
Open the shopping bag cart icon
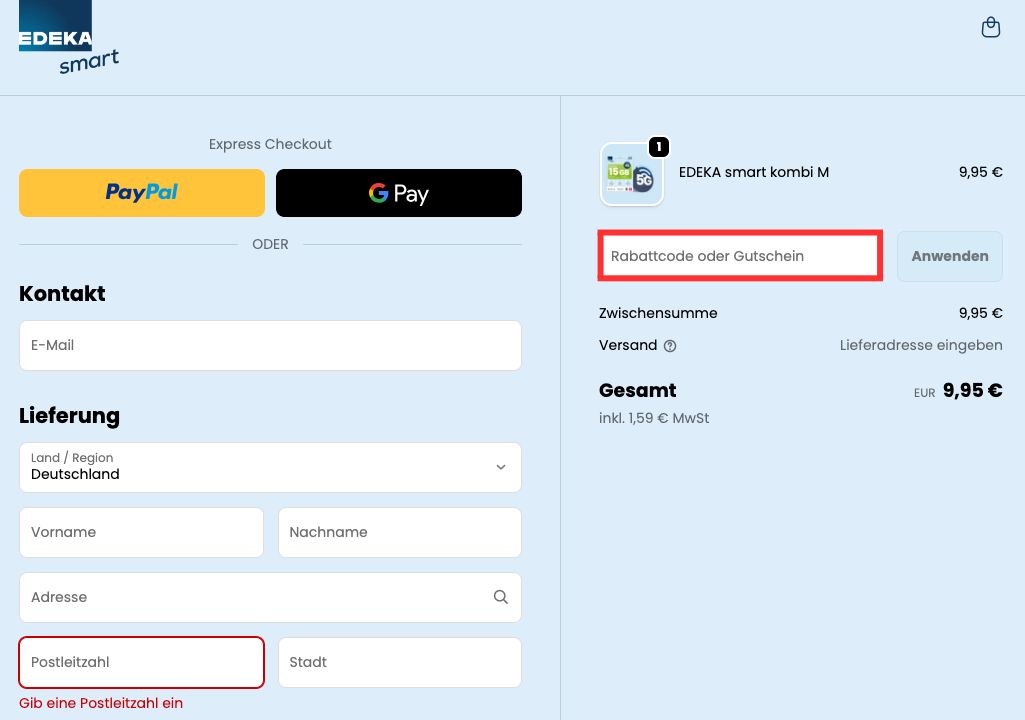point(990,28)
